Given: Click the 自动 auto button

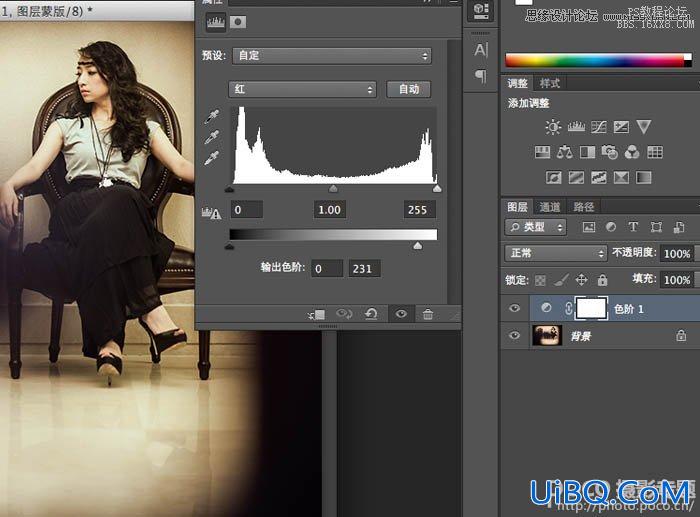Looking at the screenshot, I should (408, 89).
